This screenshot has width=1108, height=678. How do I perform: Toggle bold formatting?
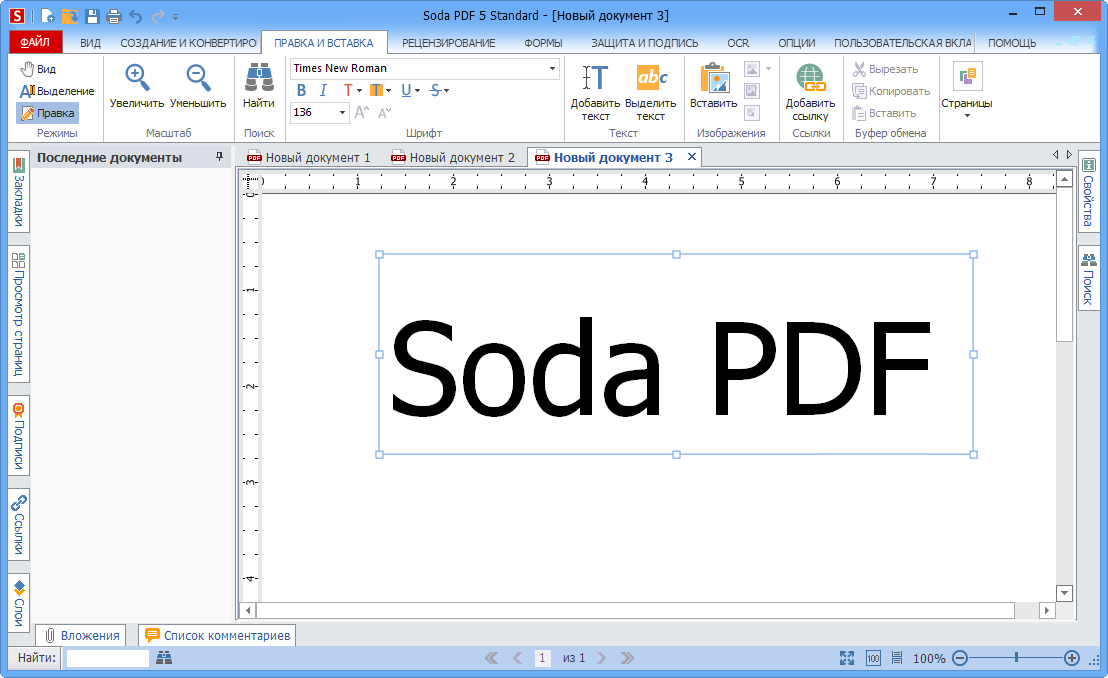[x=302, y=90]
